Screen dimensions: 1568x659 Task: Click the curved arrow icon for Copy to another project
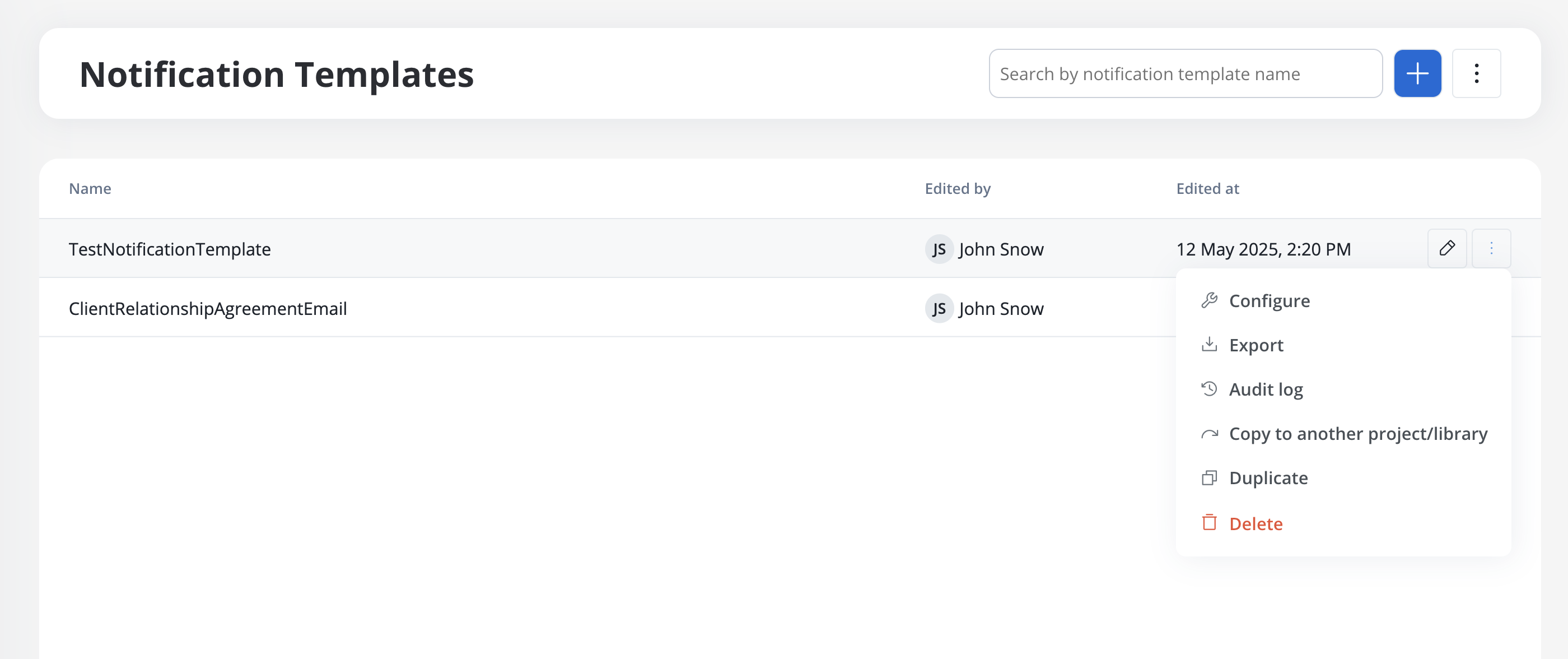pyautogui.click(x=1209, y=434)
